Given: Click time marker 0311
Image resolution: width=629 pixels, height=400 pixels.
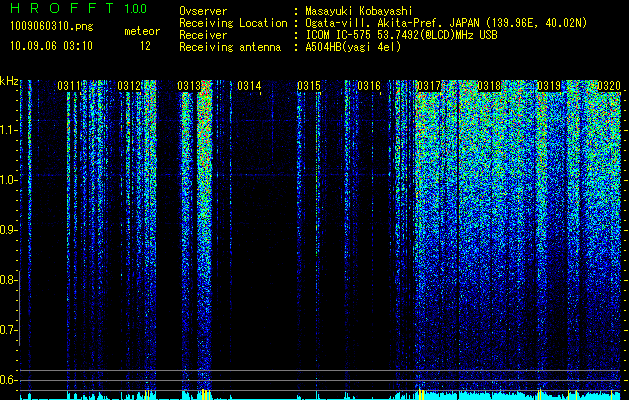Looking at the screenshot, I should [69, 86].
